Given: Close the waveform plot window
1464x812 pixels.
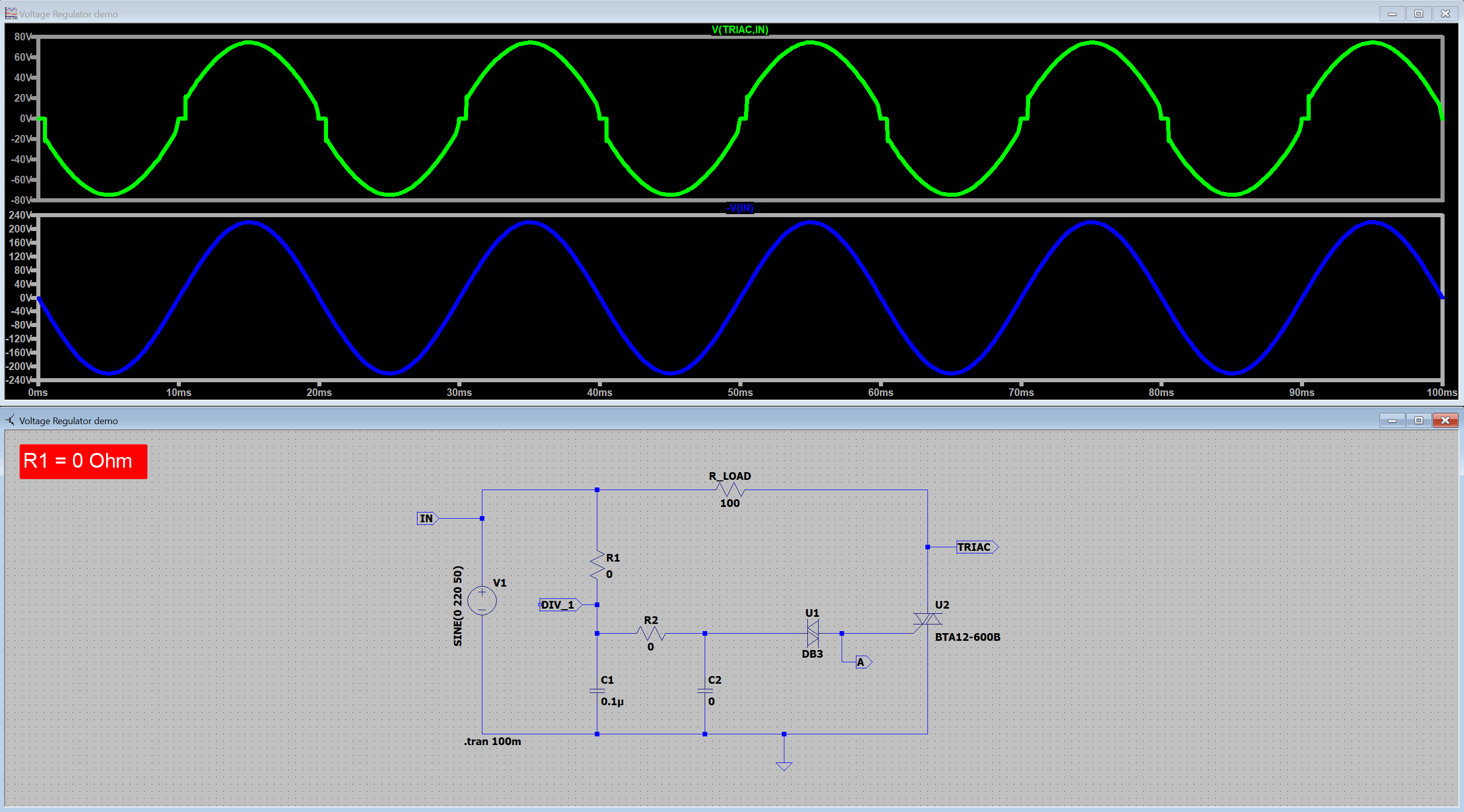Looking at the screenshot, I should point(1445,14).
